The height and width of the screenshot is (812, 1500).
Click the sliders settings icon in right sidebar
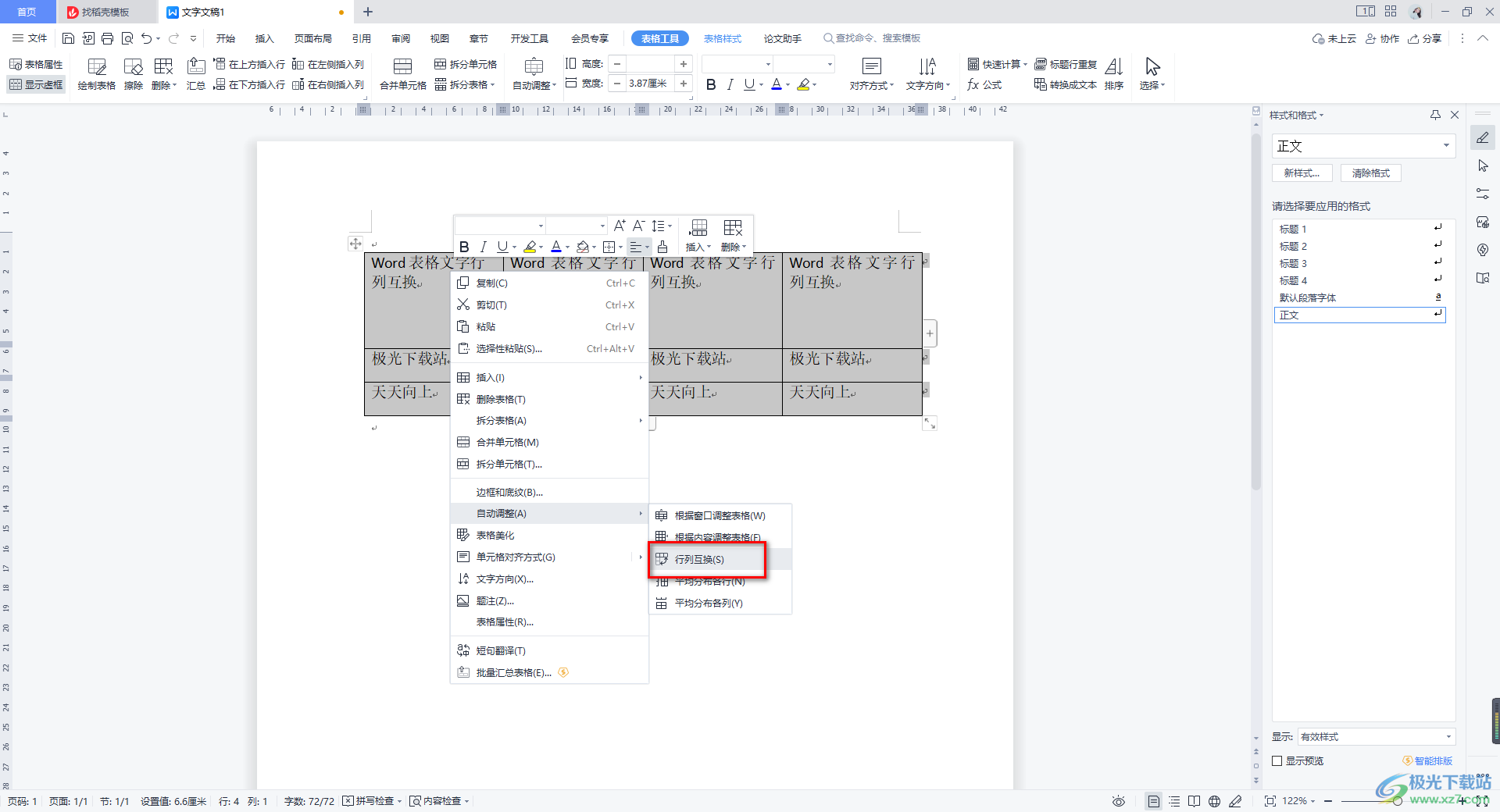(x=1483, y=194)
